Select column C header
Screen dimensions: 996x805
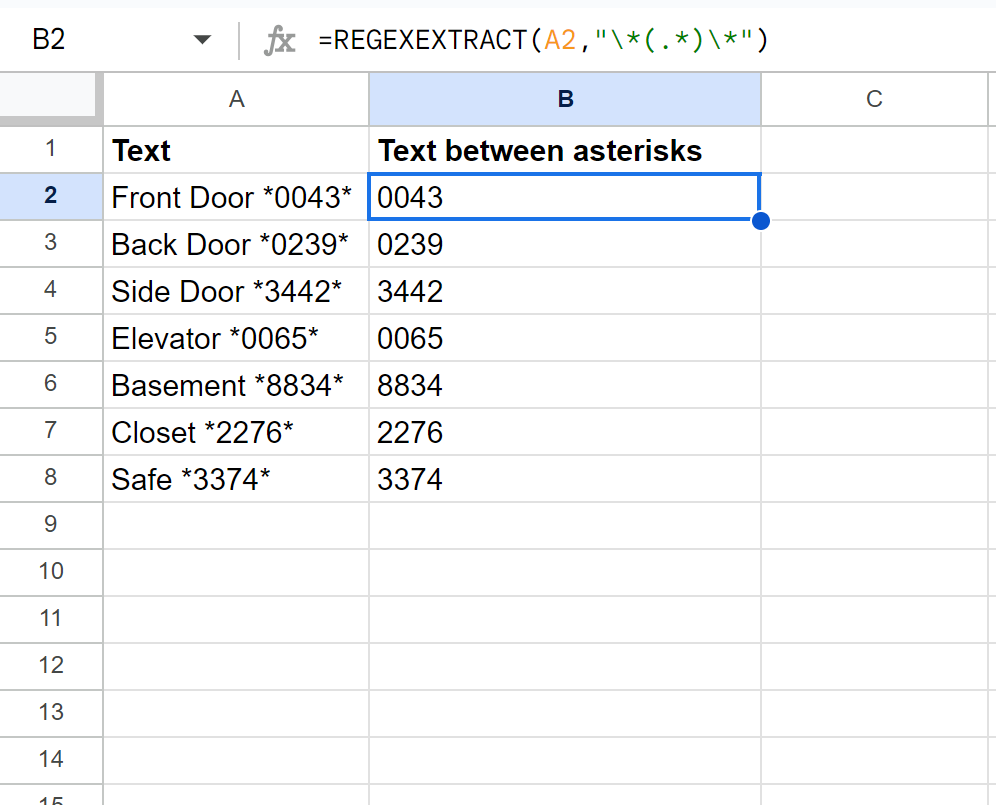tap(874, 99)
